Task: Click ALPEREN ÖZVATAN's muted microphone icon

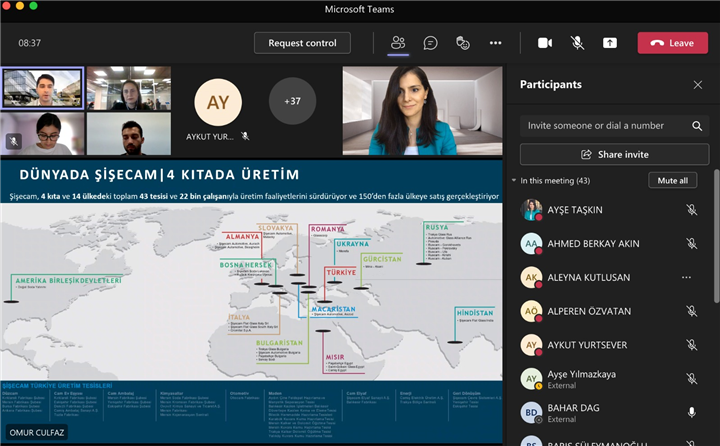Action: pos(692,311)
